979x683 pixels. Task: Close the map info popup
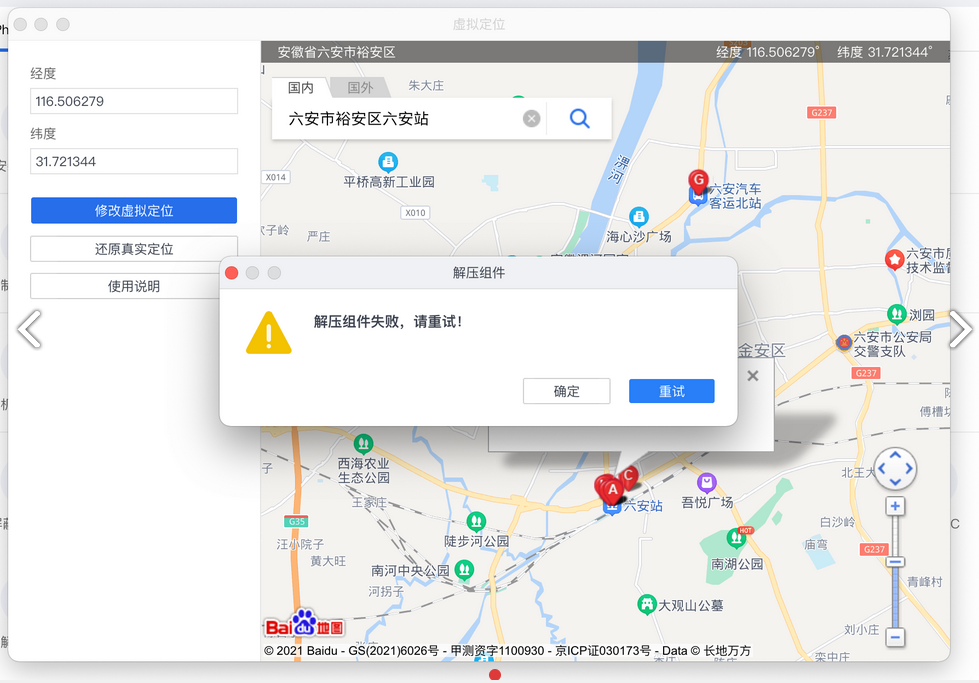tap(753, 376)
